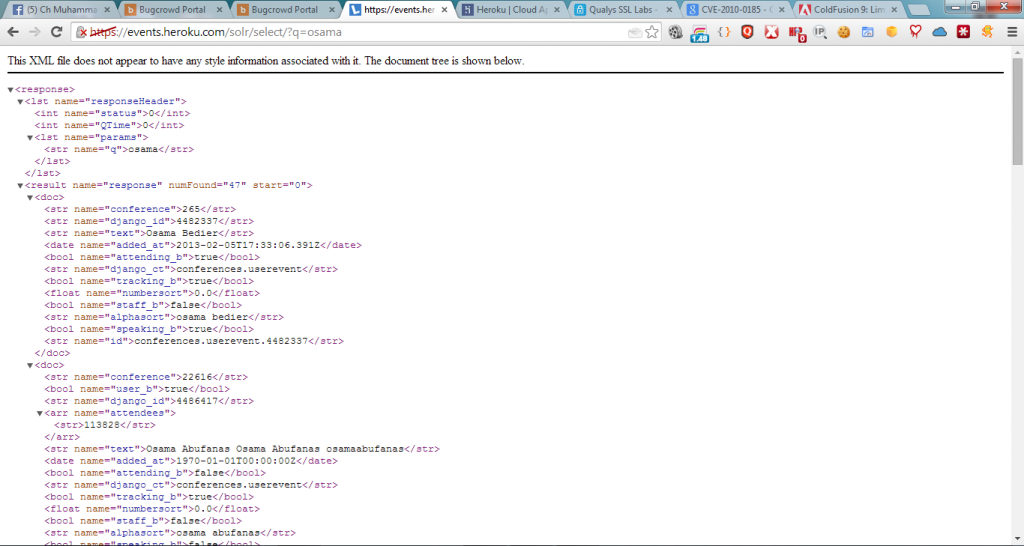Open the red asterisk LastPass extension

click(963, 32)
